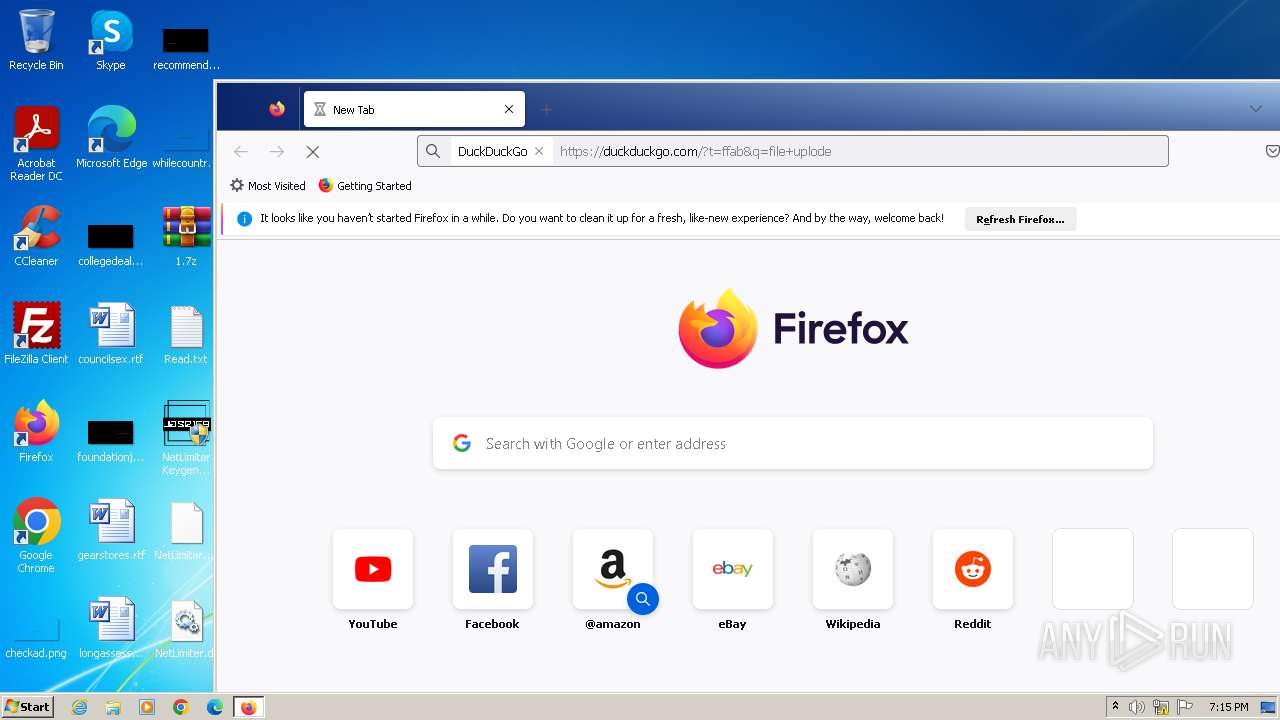This screenshot has width=1280, height=720.
Task: Open Action Center flag icon in tray
Action: point(1185,707)
